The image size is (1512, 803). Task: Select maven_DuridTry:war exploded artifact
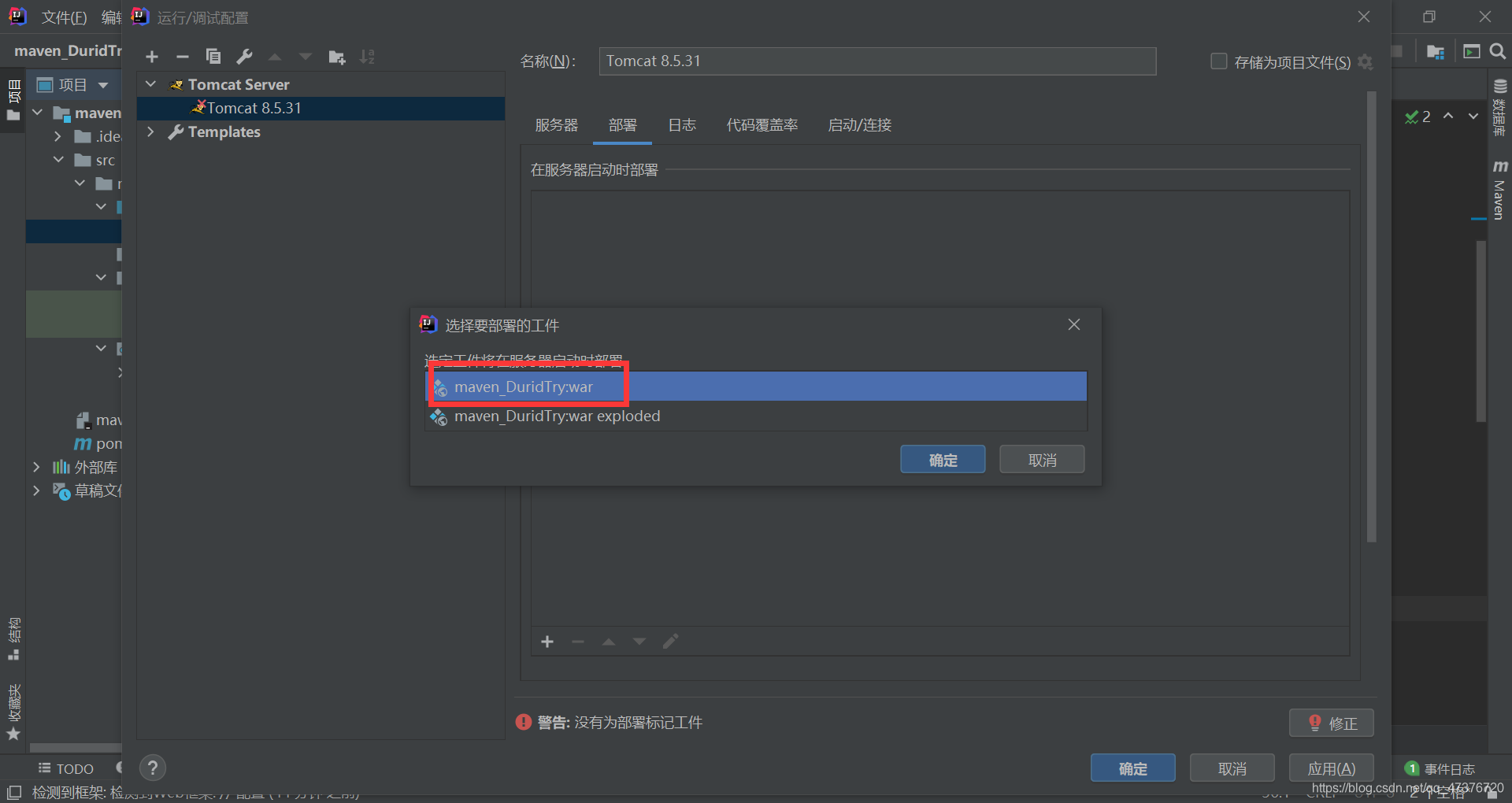[x=756, y=416]
